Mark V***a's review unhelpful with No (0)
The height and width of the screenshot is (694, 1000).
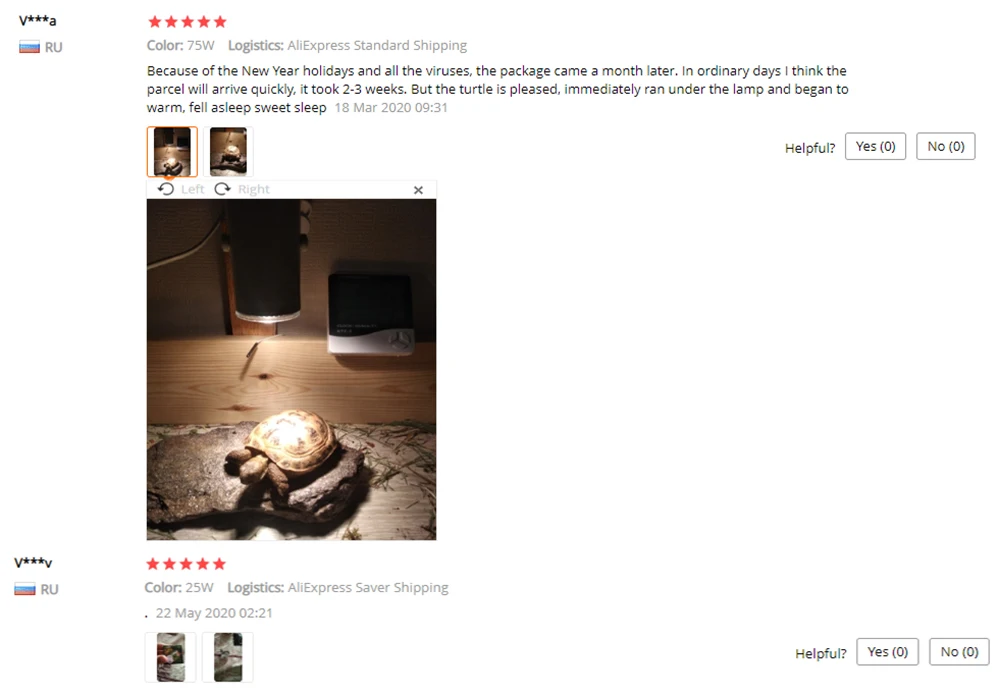coord(946,146)
